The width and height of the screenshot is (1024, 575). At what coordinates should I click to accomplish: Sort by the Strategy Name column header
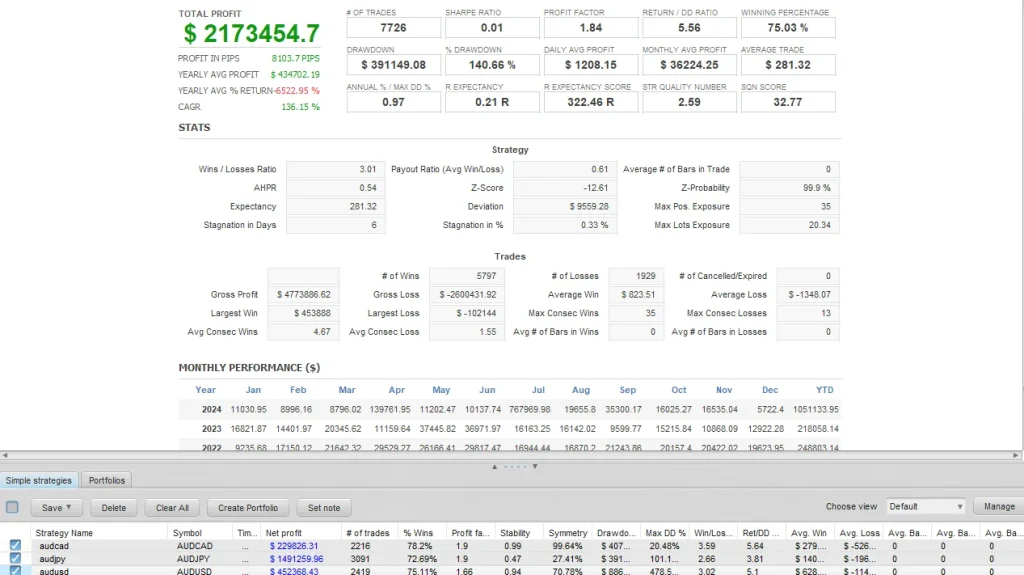(64, 533)
